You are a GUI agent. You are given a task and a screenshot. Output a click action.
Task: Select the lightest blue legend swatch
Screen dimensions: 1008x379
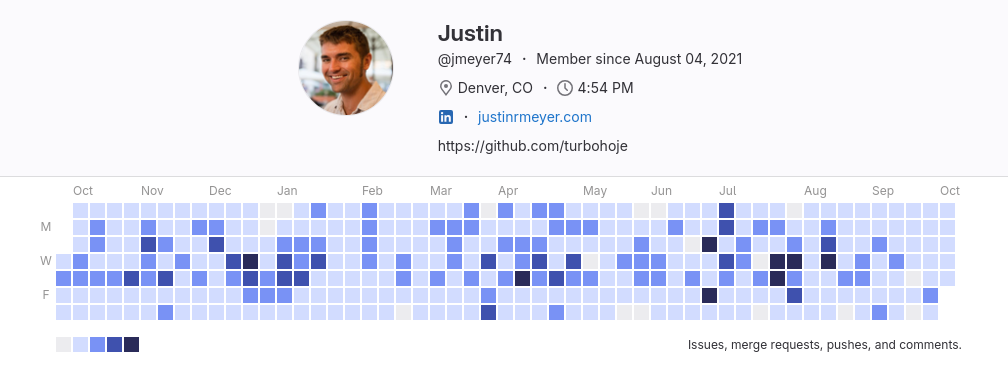(x=80, y=344)
